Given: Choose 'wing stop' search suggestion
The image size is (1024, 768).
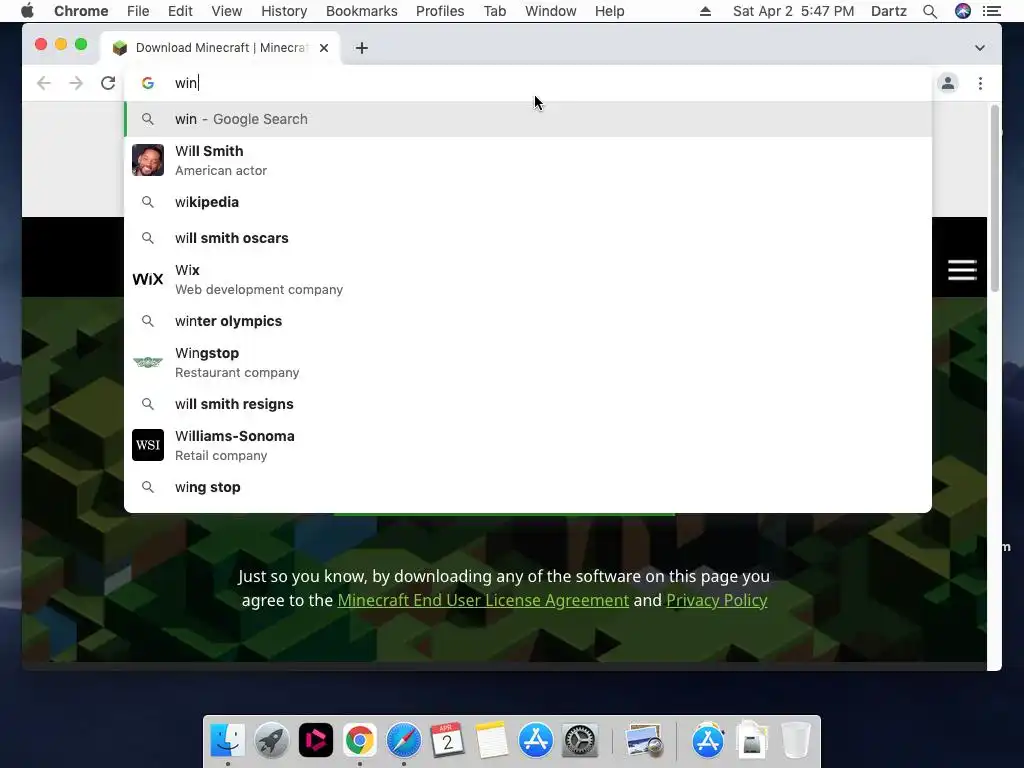Looking at the screenshot, I should pyautogui.click(x=528, y=487).
